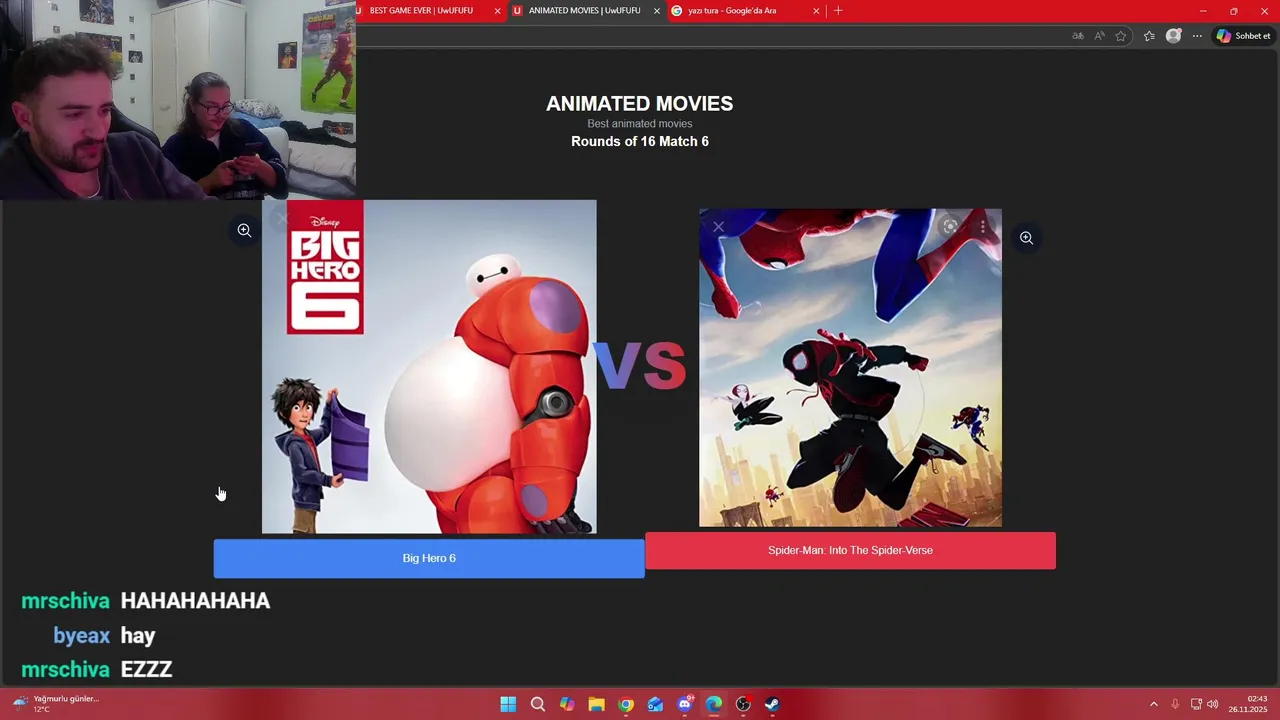Close the yazı tura Google tab
Screen dimensions: 1280x720
pos(816,11)
